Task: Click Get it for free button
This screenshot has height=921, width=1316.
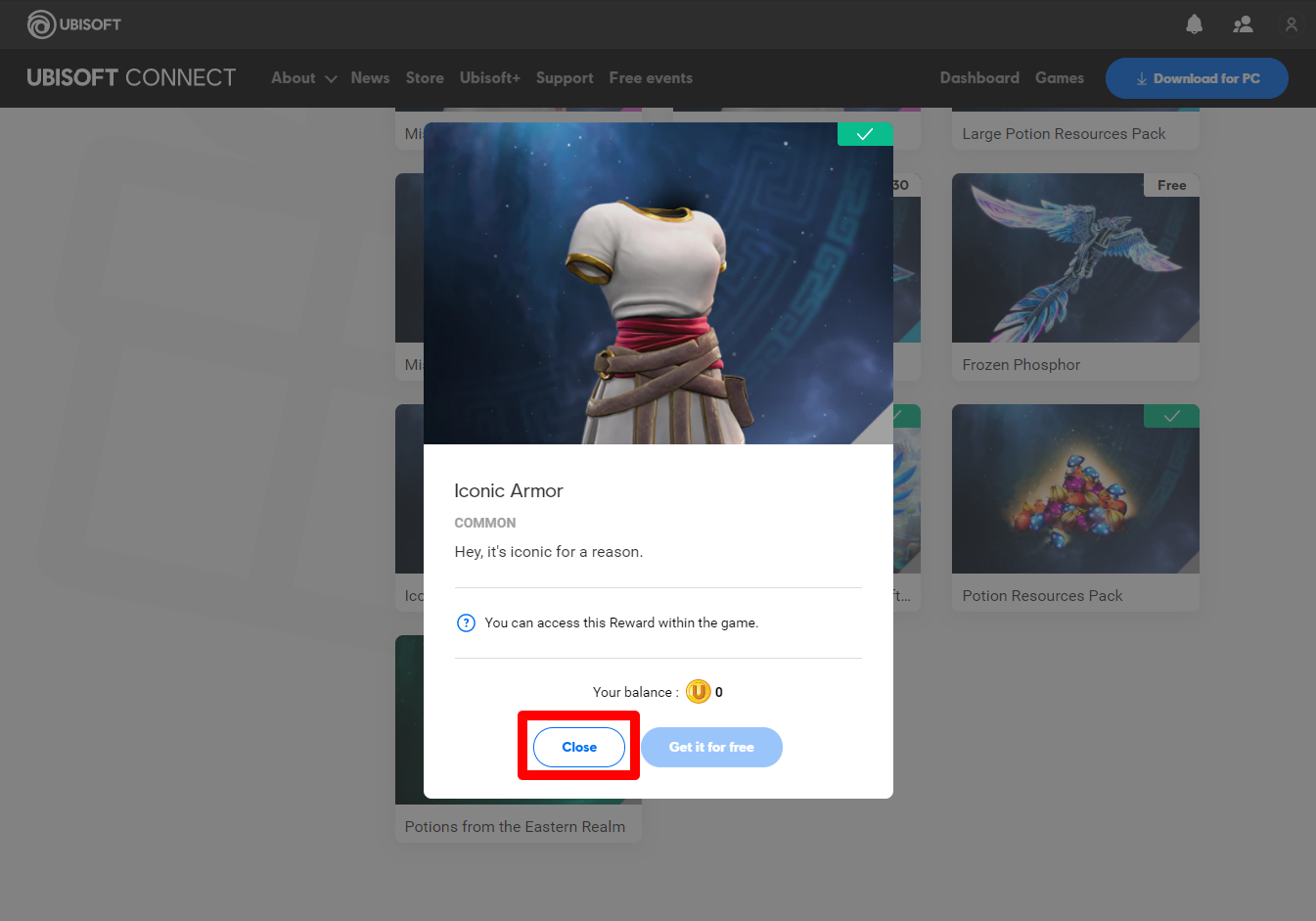Action: (711, 747)
